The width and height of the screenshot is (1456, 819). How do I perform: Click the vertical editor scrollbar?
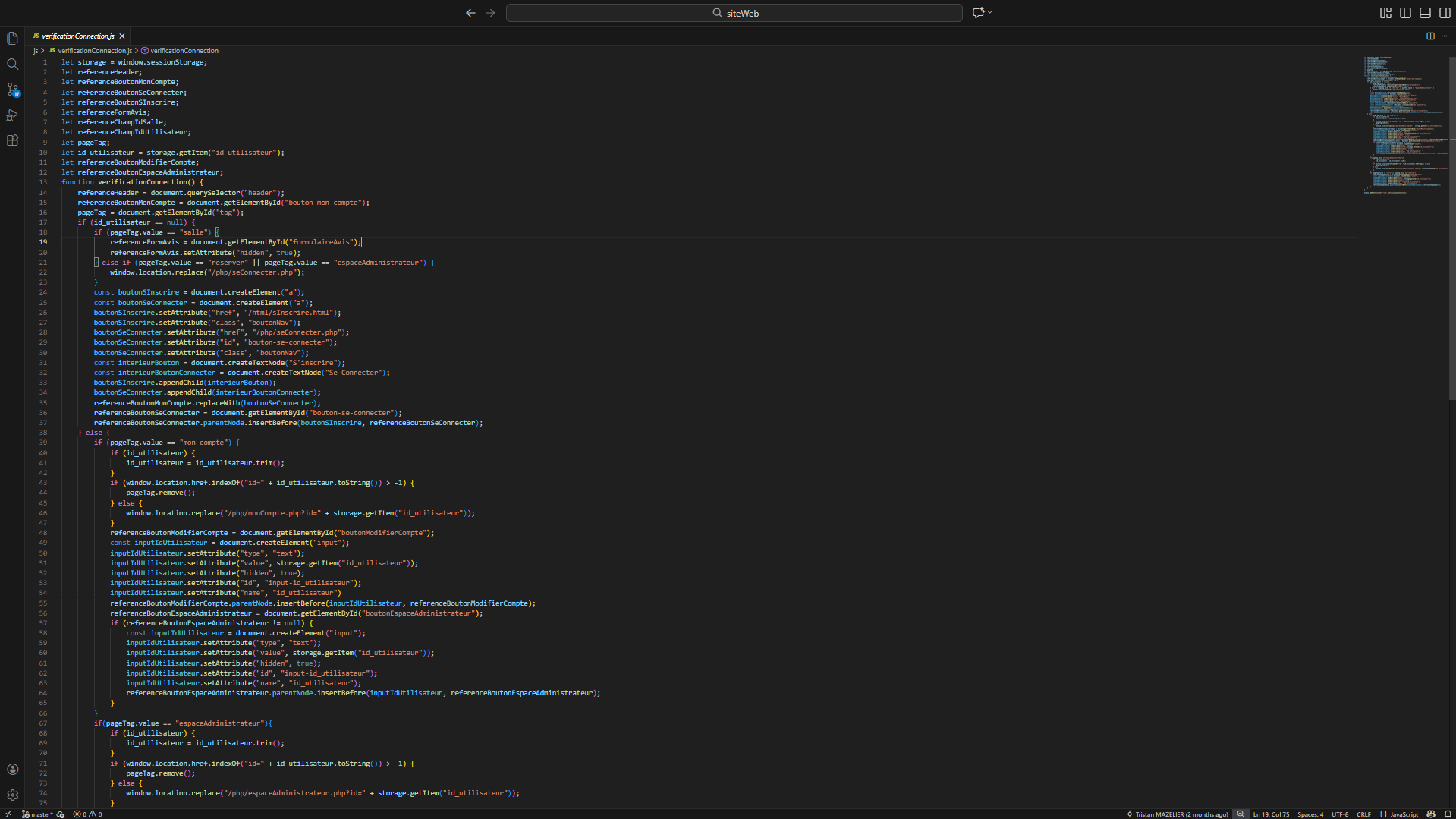coord(1452,228)
